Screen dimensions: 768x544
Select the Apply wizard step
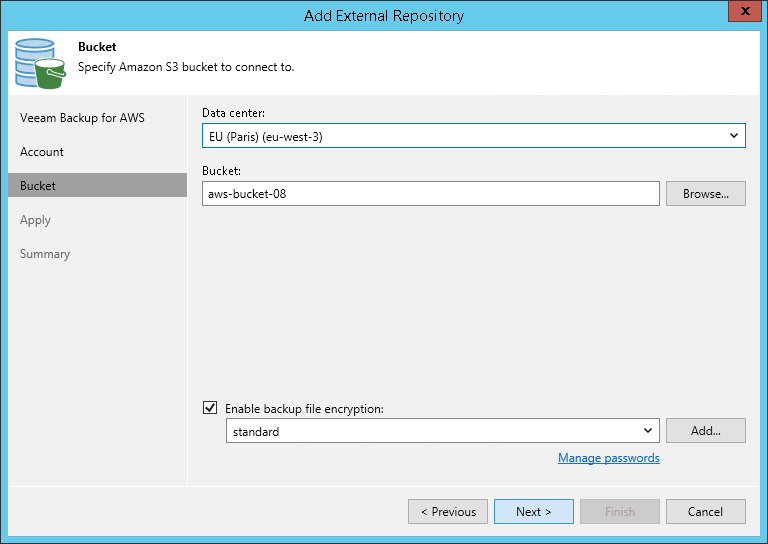click(35, 220)
